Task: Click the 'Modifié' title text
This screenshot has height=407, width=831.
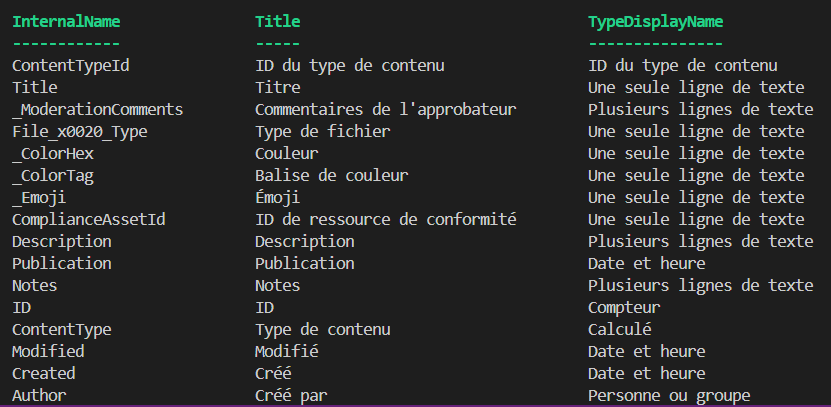Action: [287, 351]
